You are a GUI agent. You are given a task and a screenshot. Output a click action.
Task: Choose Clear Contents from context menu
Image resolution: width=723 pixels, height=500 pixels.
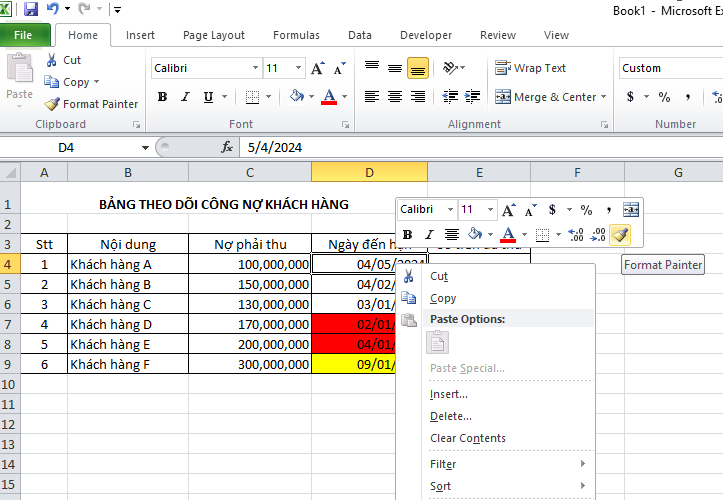tap(496, 438)
